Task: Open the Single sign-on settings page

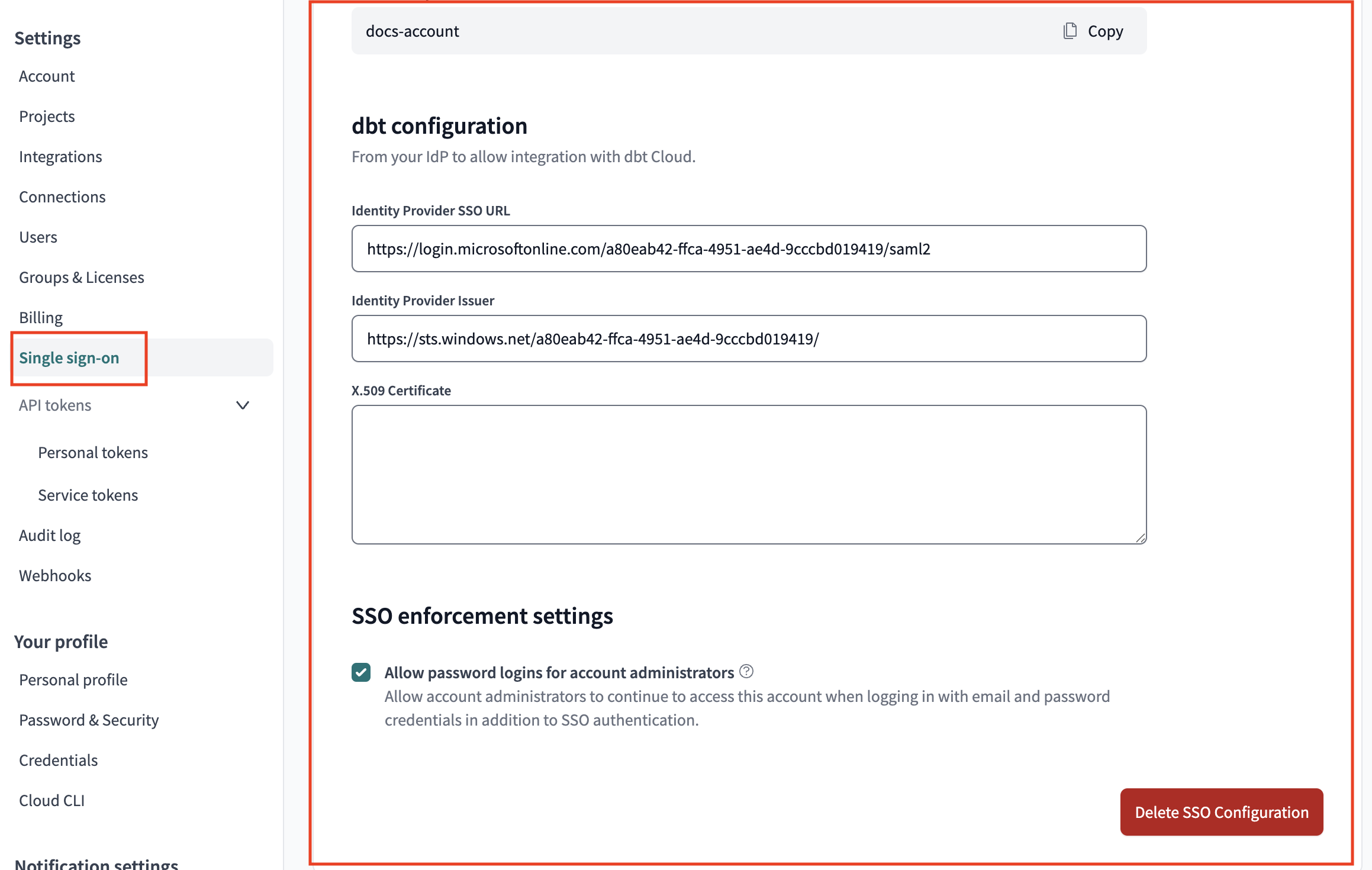Action: pos(69,357)
